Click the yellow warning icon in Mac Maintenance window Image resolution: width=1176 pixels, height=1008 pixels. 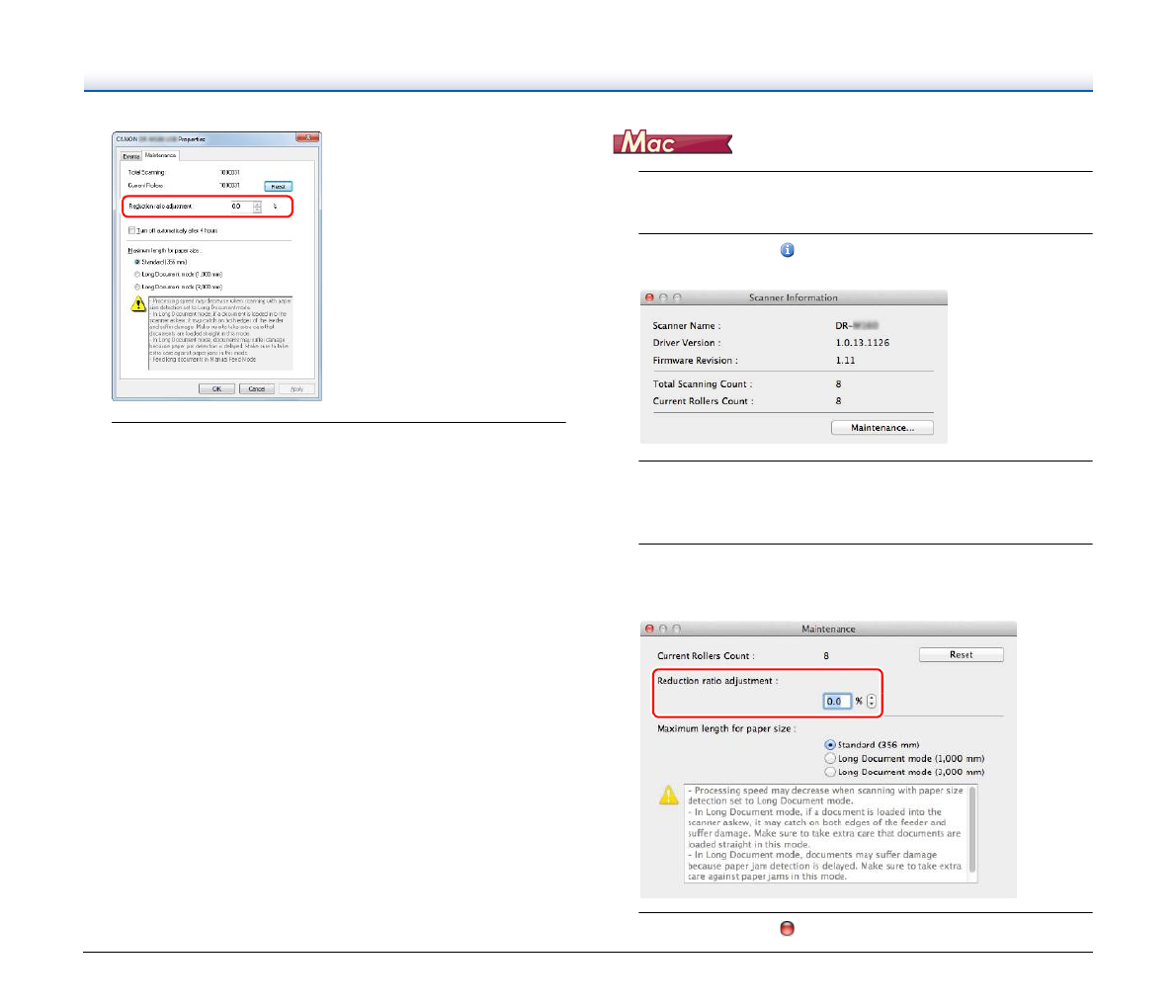[669, 795]
